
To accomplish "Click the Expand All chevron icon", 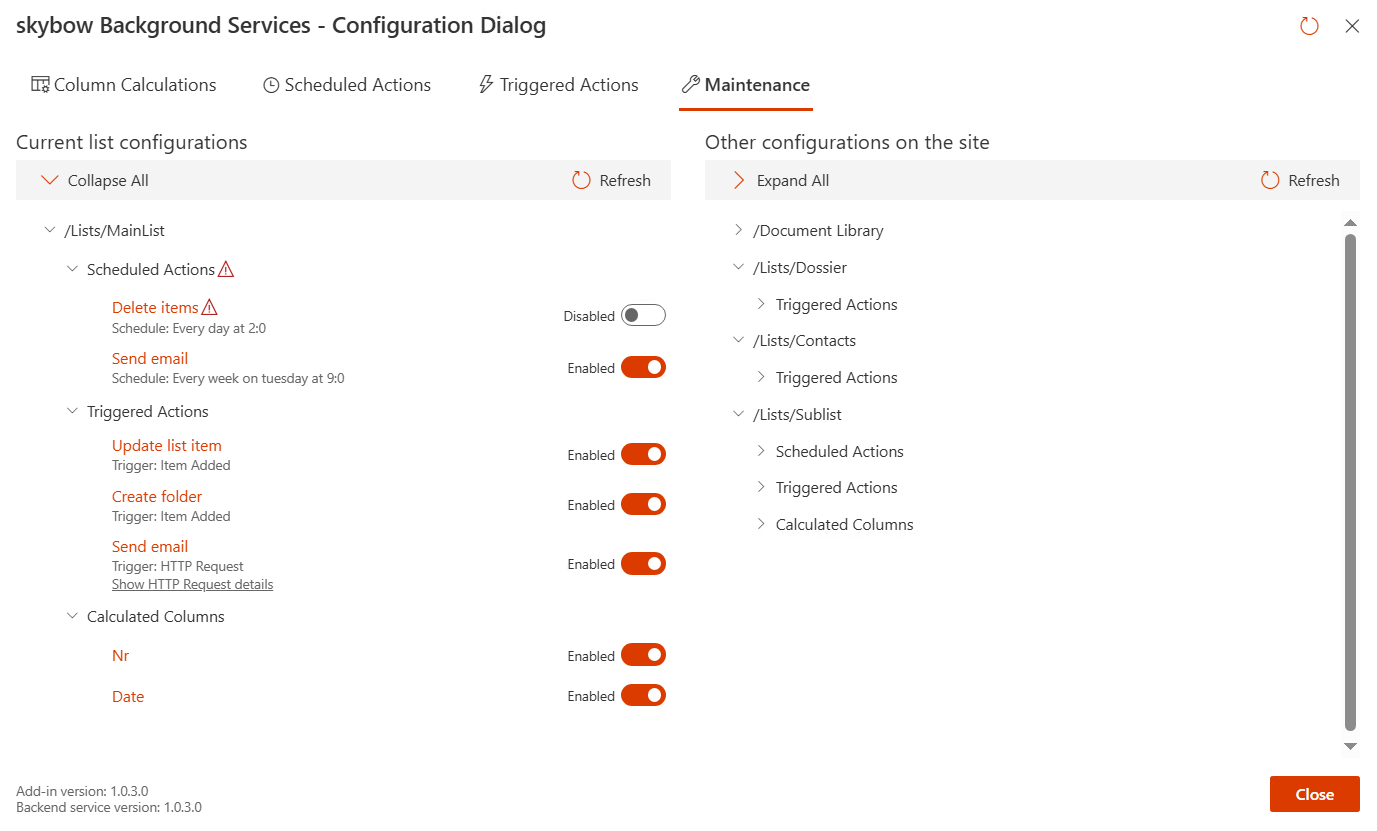I will pyautogui.click(x=739, y=181).
